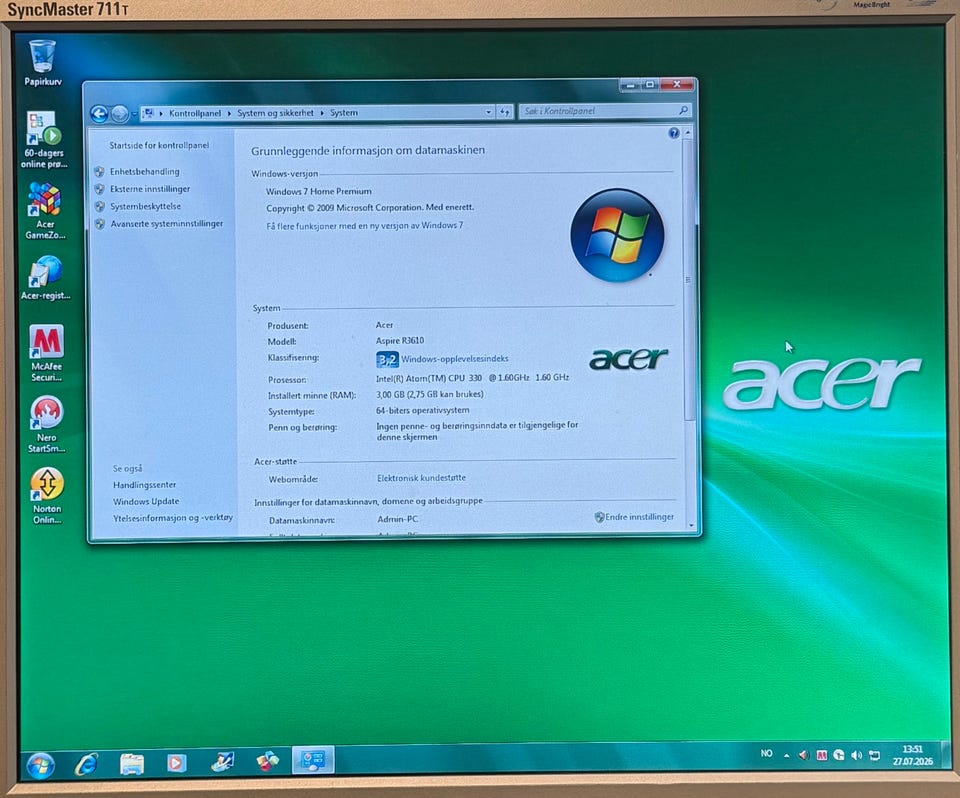Image resolution: width=960 pixels, height=798 pixels.
Task: Show hidden tray icons arrow
Action: 787,756
